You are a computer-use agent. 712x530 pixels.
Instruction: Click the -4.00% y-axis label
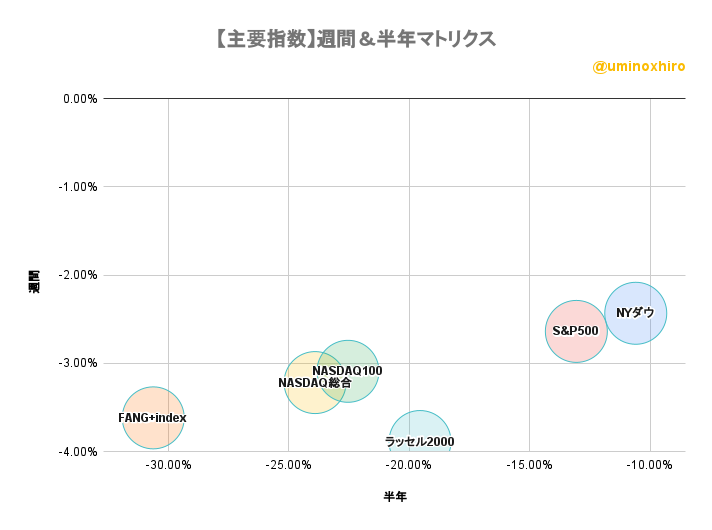(78, 452)
